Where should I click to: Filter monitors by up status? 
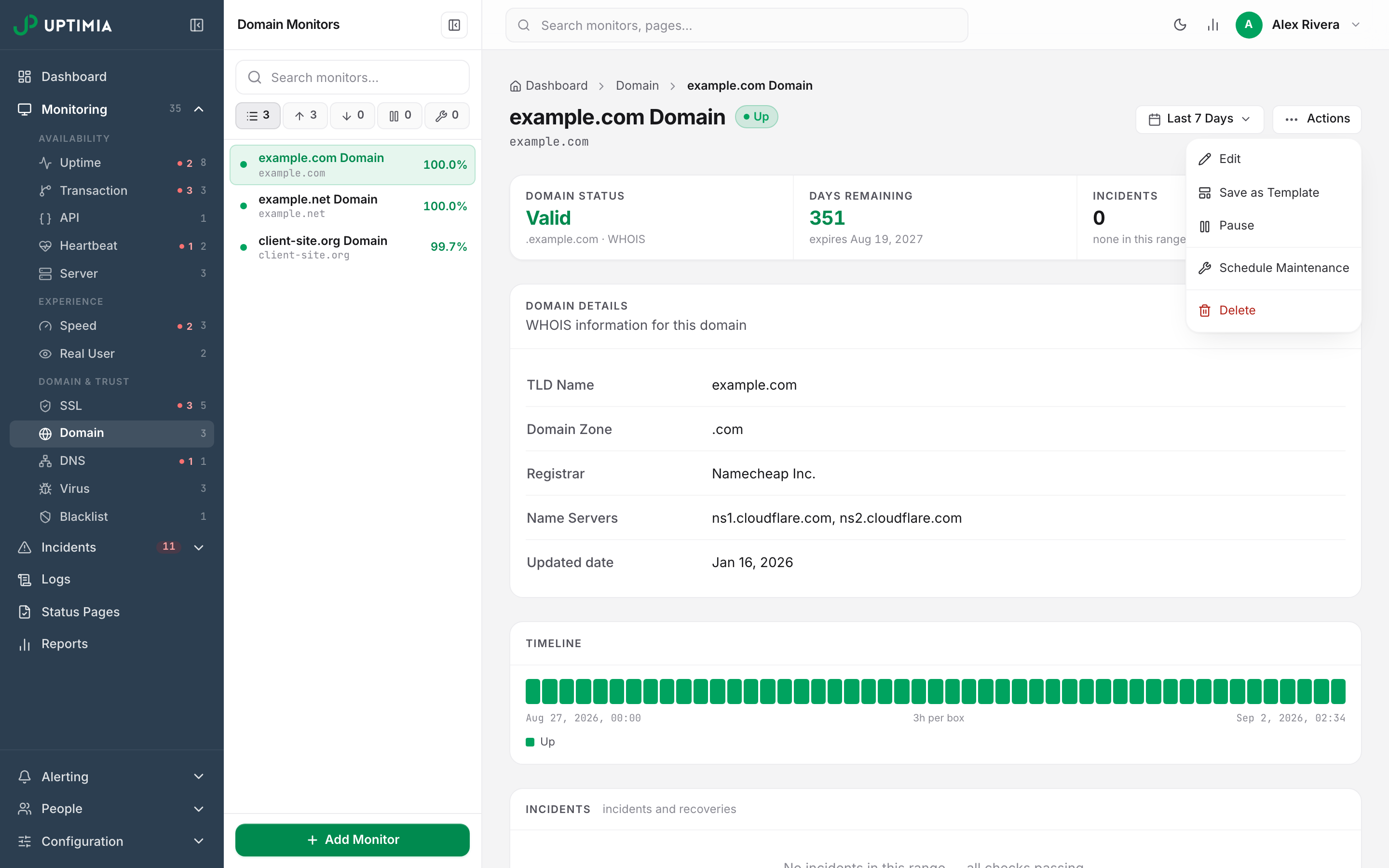305,115
